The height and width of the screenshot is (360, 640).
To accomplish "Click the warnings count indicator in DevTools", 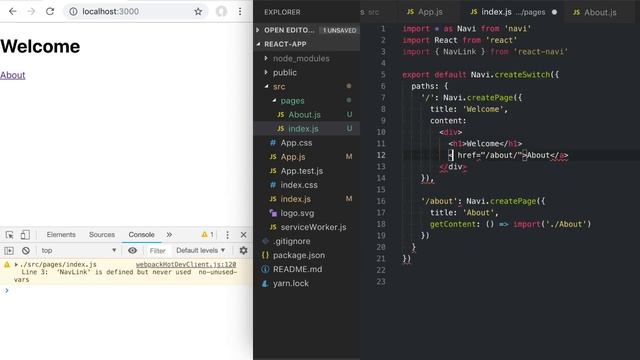I will (x=207, y=235).
